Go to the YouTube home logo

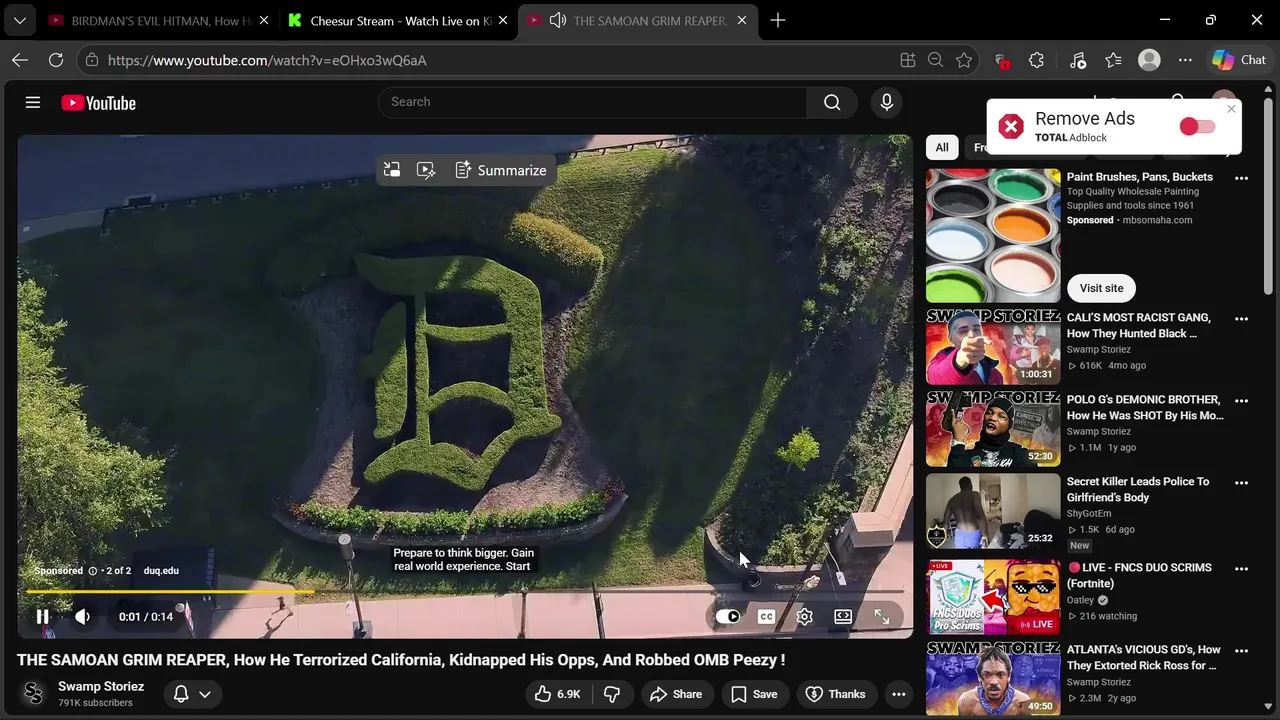tap(98, 103)
